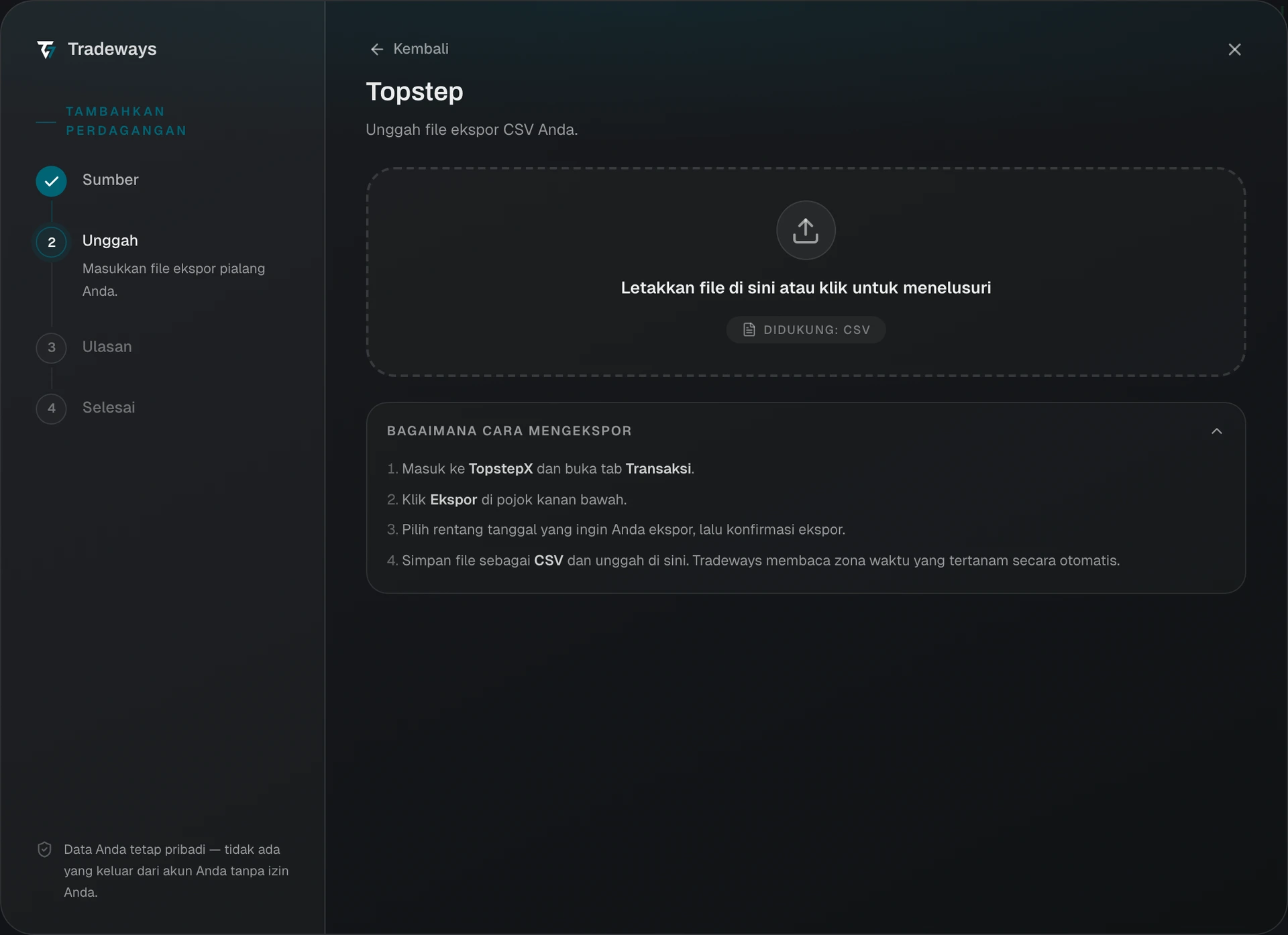Click the 'Data Anda tetap pribadi' notice
1288x935 pixels.
point(176,871)
